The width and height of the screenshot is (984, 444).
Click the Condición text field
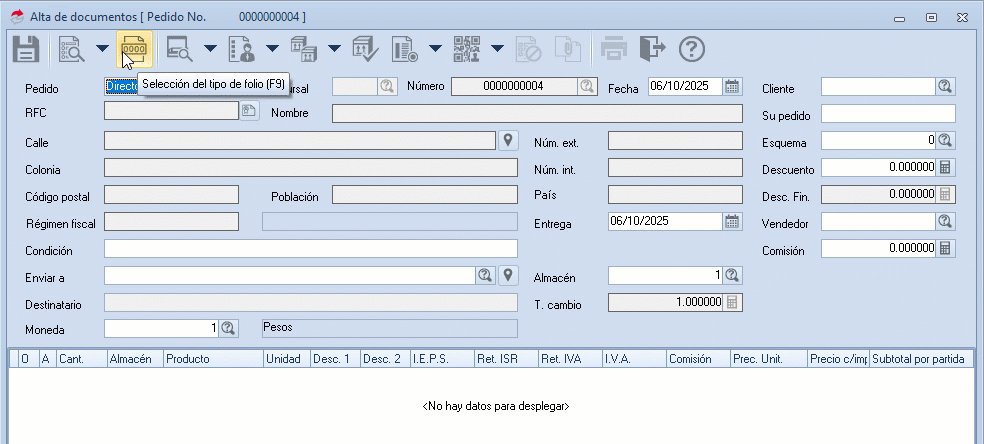coord(310,249)
